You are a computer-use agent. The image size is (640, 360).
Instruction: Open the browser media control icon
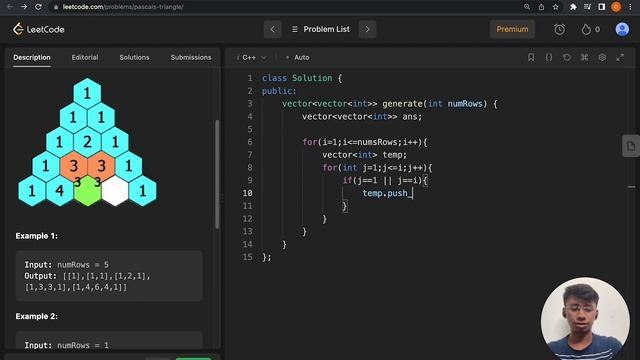pyautogui.click(x=587, y=7)
